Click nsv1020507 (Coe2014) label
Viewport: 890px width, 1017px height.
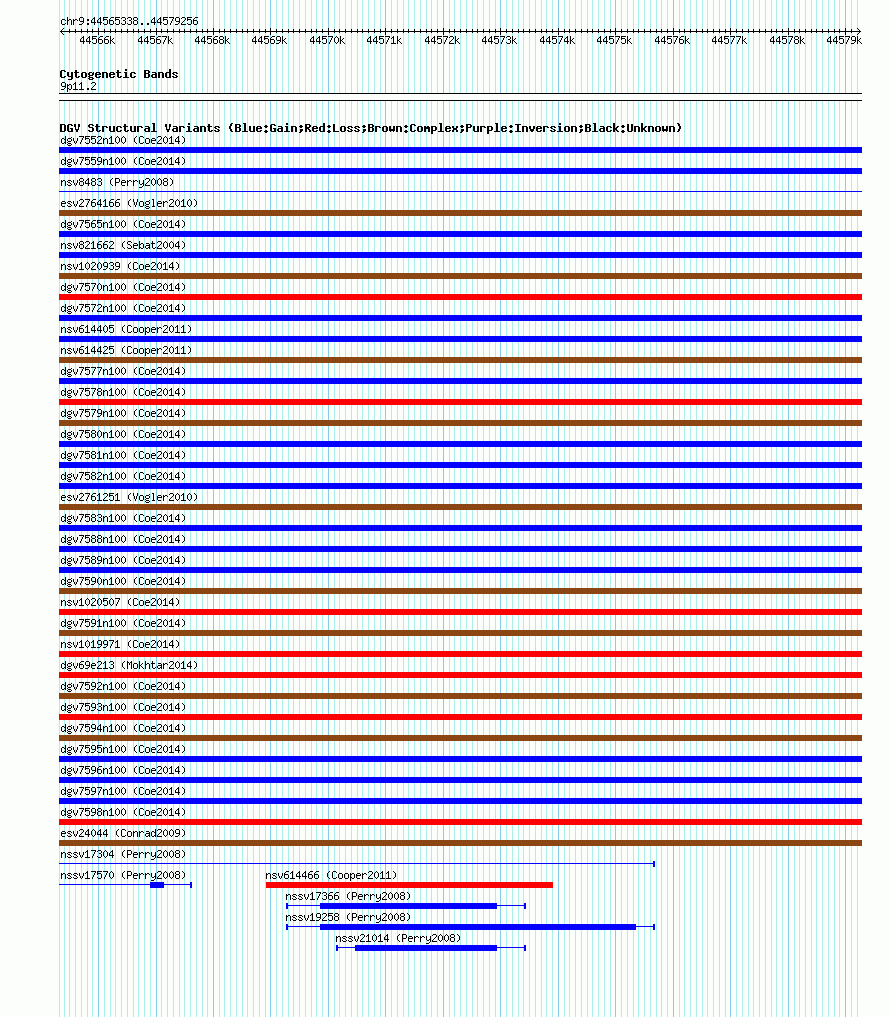(x=120, y=602)
